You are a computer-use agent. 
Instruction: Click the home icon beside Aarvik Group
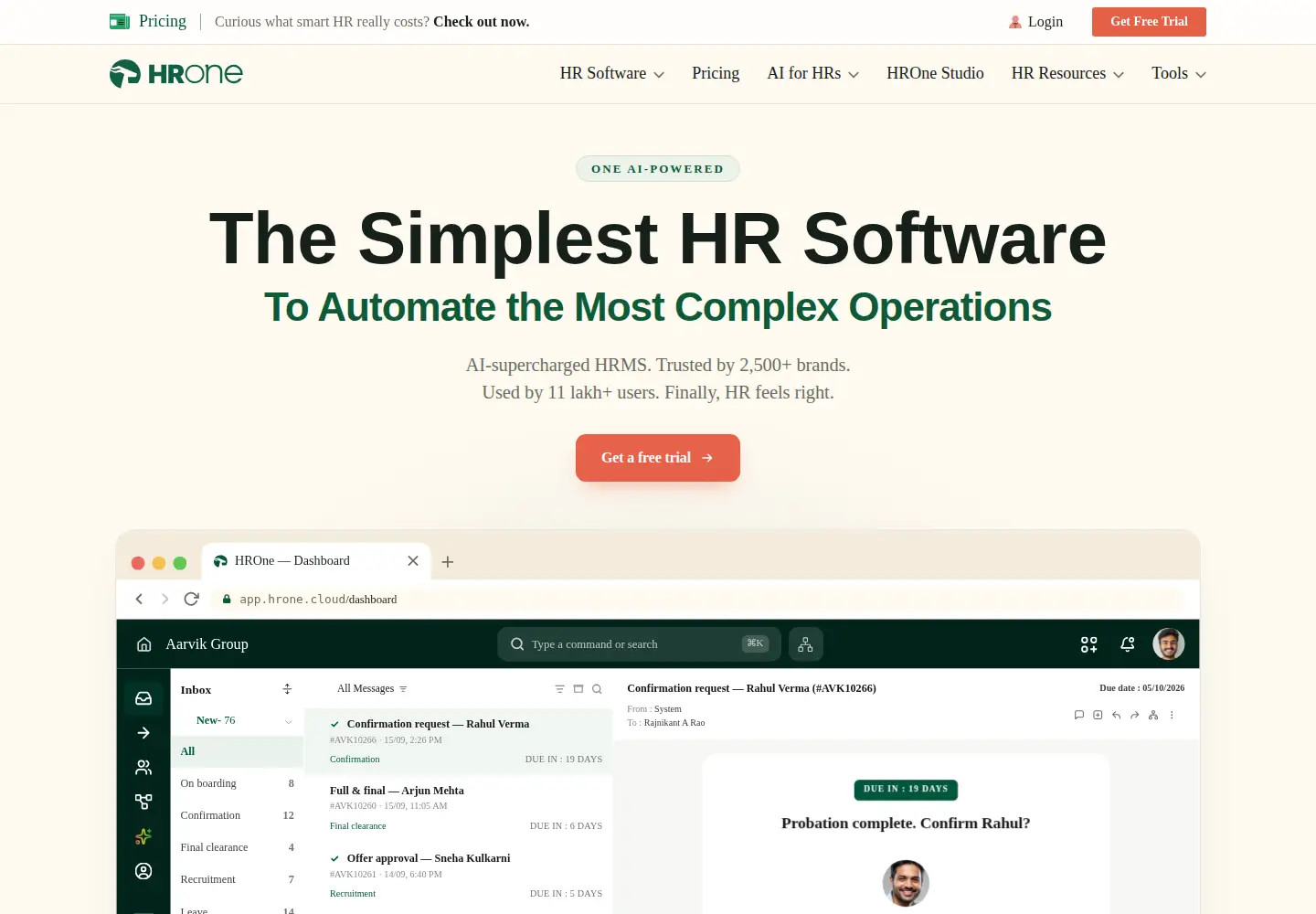point(143,644)
